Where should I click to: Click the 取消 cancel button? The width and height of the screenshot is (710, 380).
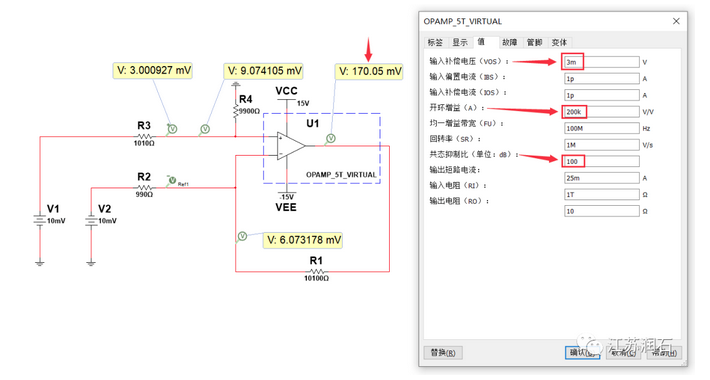tap(624, 353)
